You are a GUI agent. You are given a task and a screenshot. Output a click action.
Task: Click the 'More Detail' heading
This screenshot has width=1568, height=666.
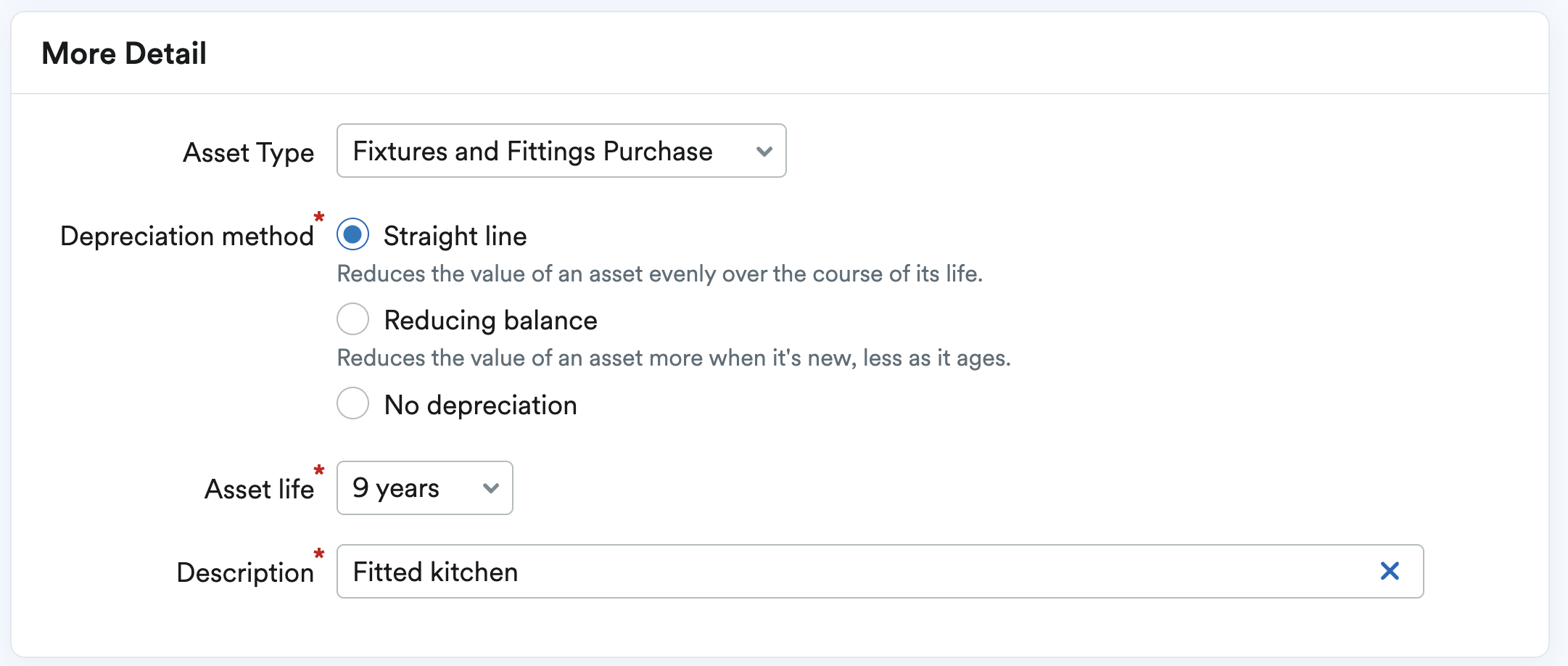click(124, 54)
